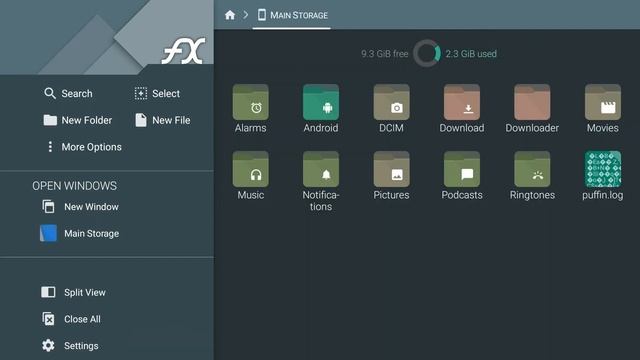
Task: Create a New Folder
Action: pyautogui.click(x=78, y=120)
